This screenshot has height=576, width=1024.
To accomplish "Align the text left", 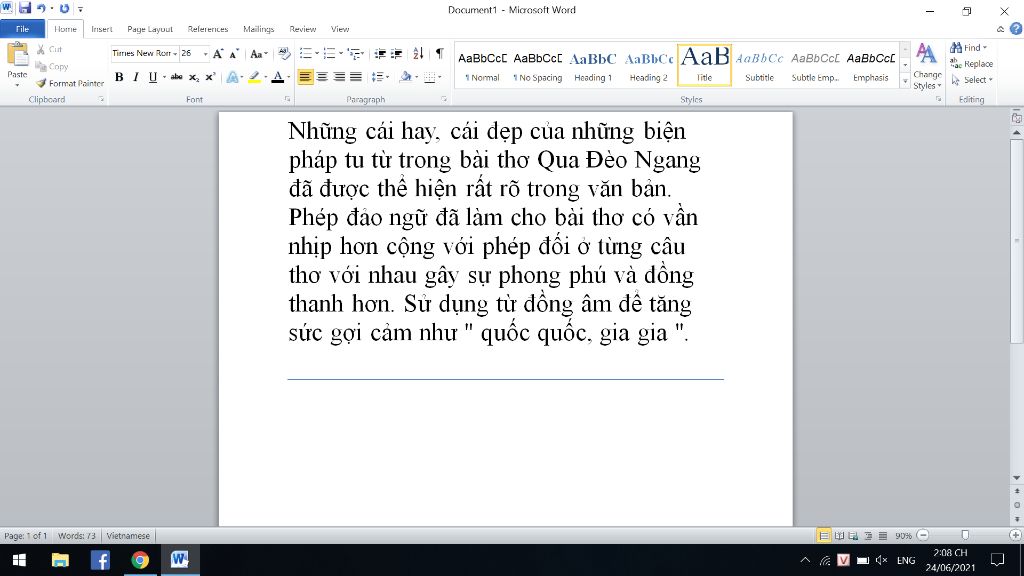I will point(305,77).
